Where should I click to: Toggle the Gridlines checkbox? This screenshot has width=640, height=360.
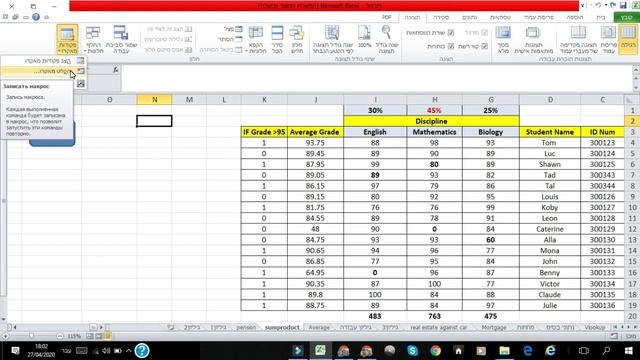[484, 46]
